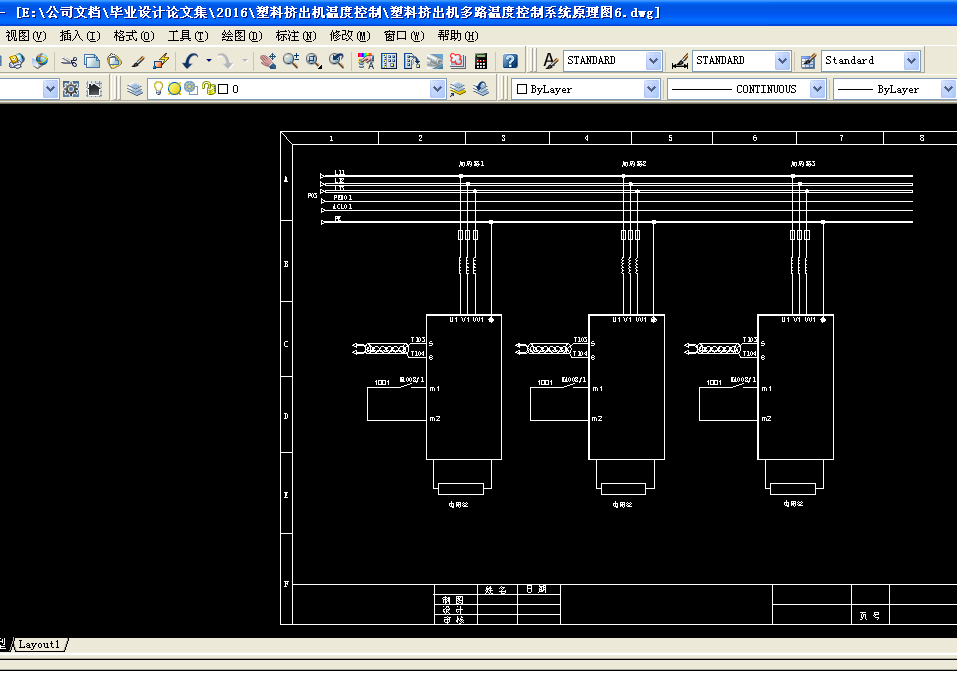This screenshot has height=679, width=957.
Task: Click Make Object's Layer Current icon
Action: click(x=458, y=89)
